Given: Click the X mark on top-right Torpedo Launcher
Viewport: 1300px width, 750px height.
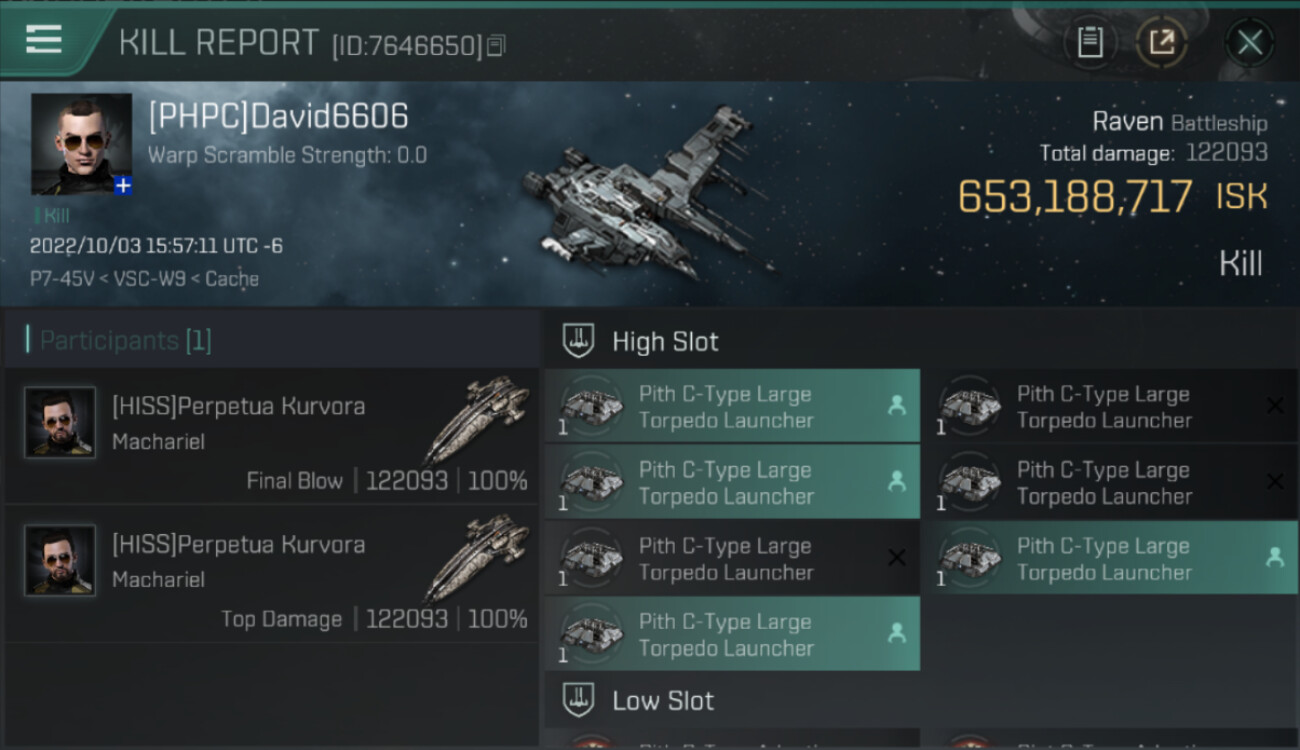Looking at the screenshot, I should coord(1275,406).
